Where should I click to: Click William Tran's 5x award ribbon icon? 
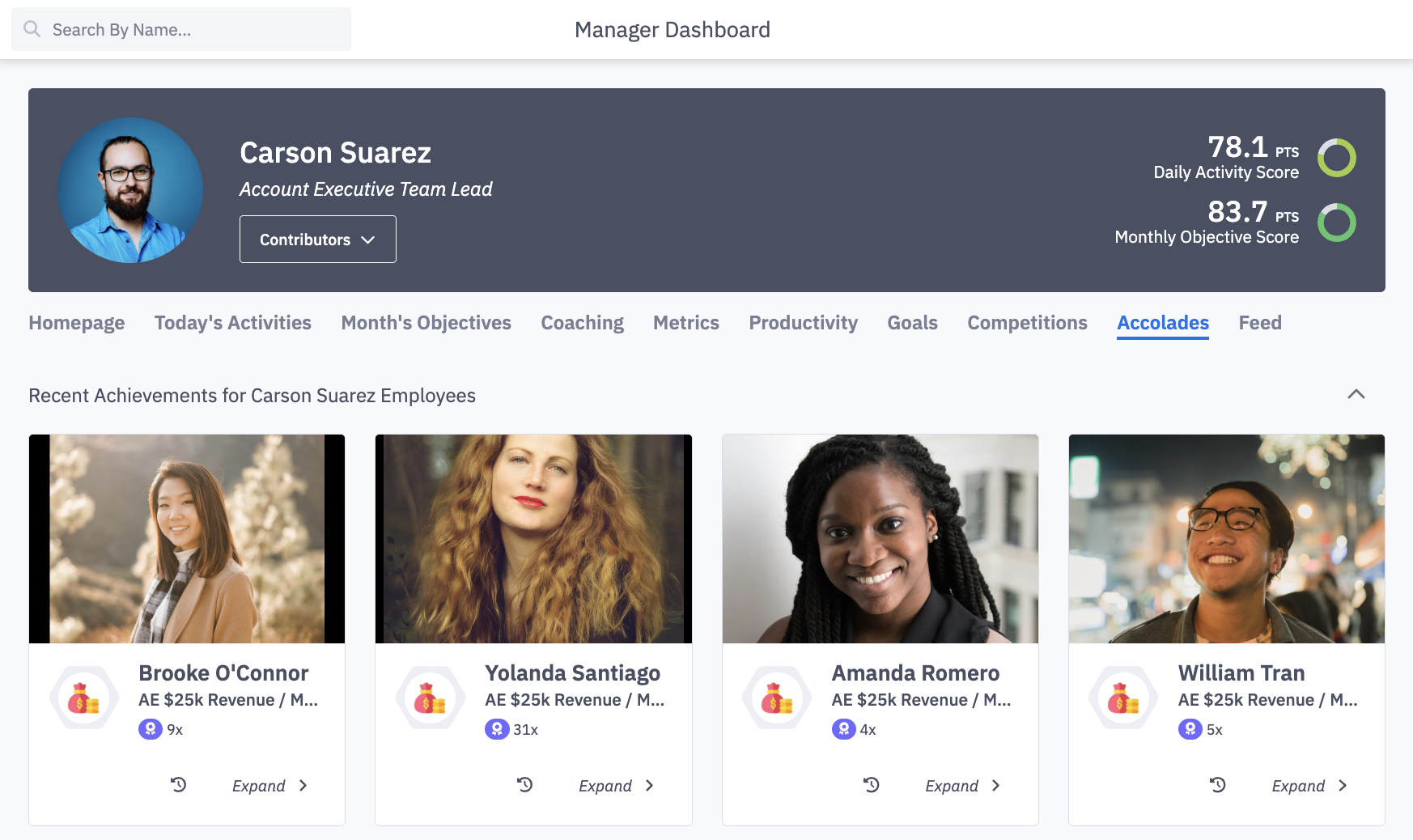pyautogui.click(x=1190, y=729)
